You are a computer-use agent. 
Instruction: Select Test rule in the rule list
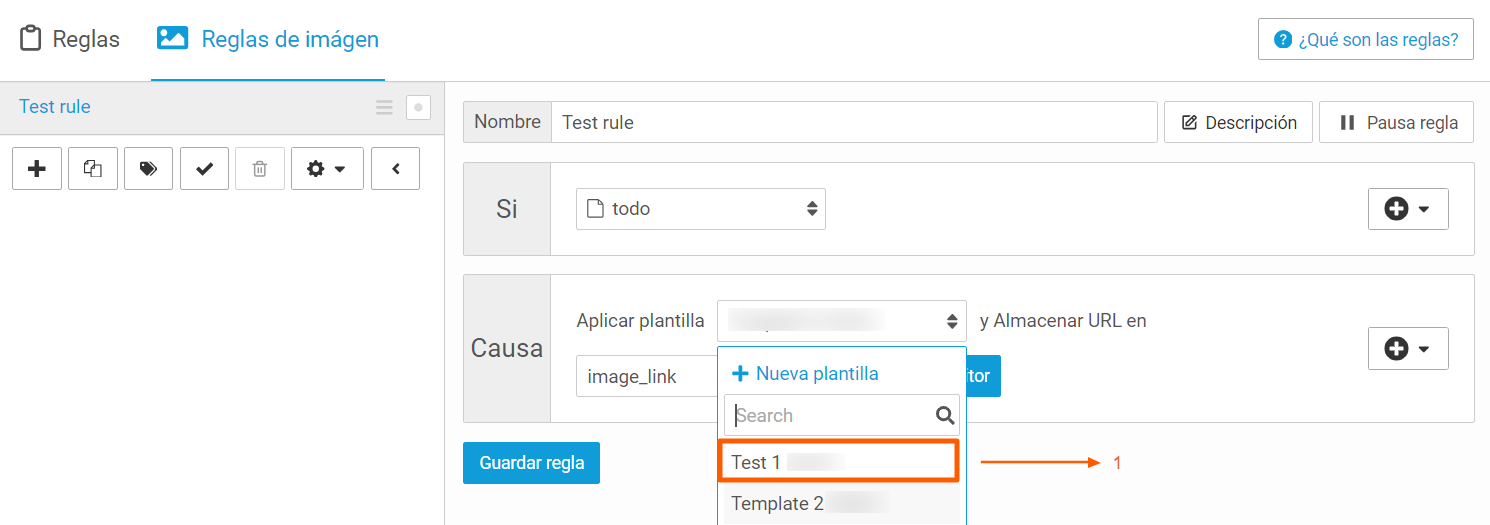click(55, 106)
